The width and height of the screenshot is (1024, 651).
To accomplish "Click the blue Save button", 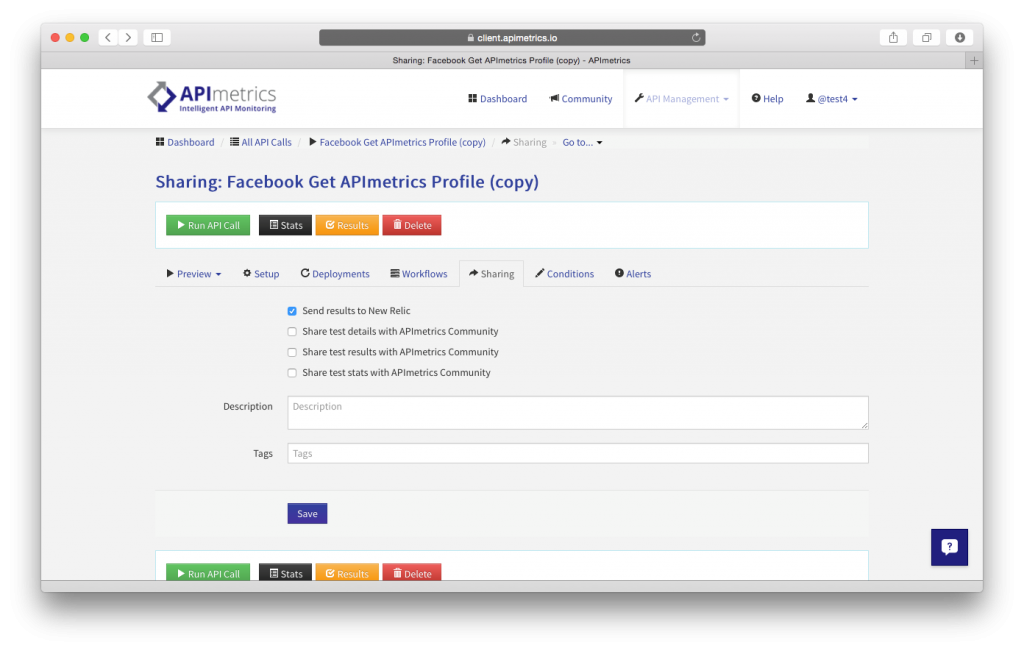I will (307, 513).
